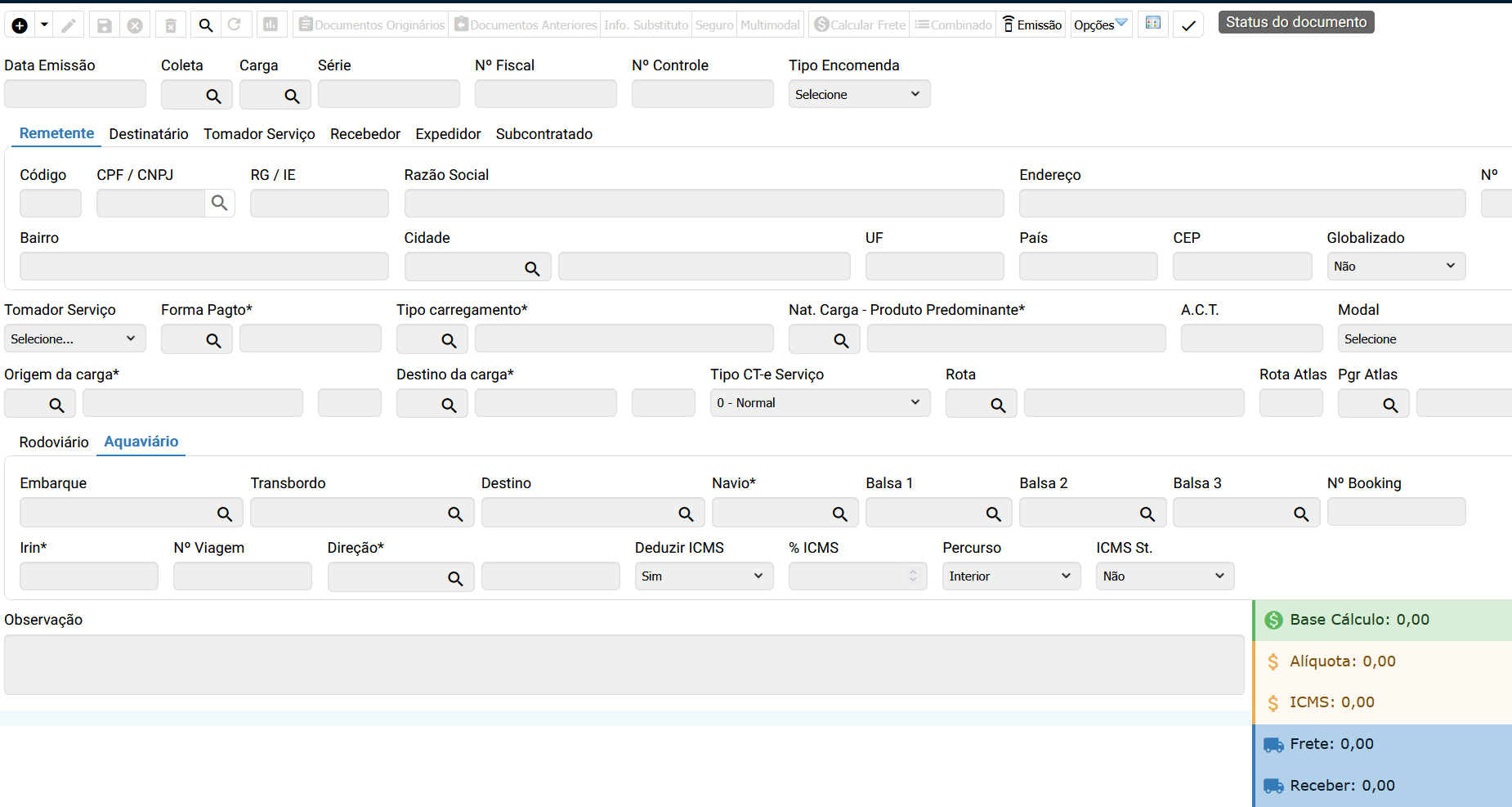Viewport: 1512px width, 807px height.
Task: Click the checkmark icon in the toolbar
Action: [1188, 25]
